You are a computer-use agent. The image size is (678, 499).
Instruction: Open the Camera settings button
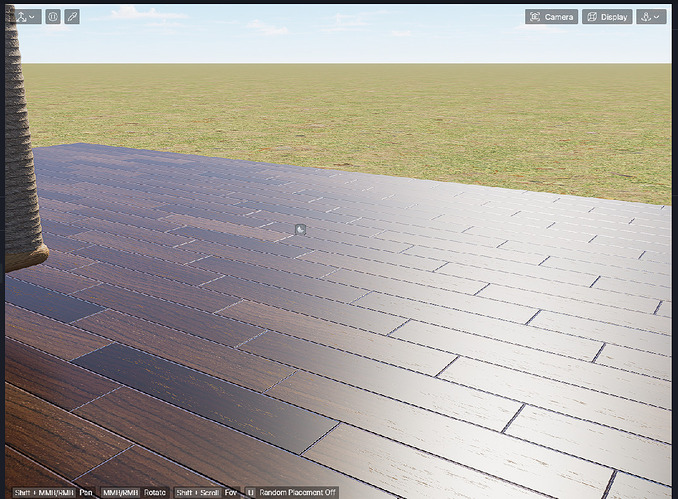551,17
